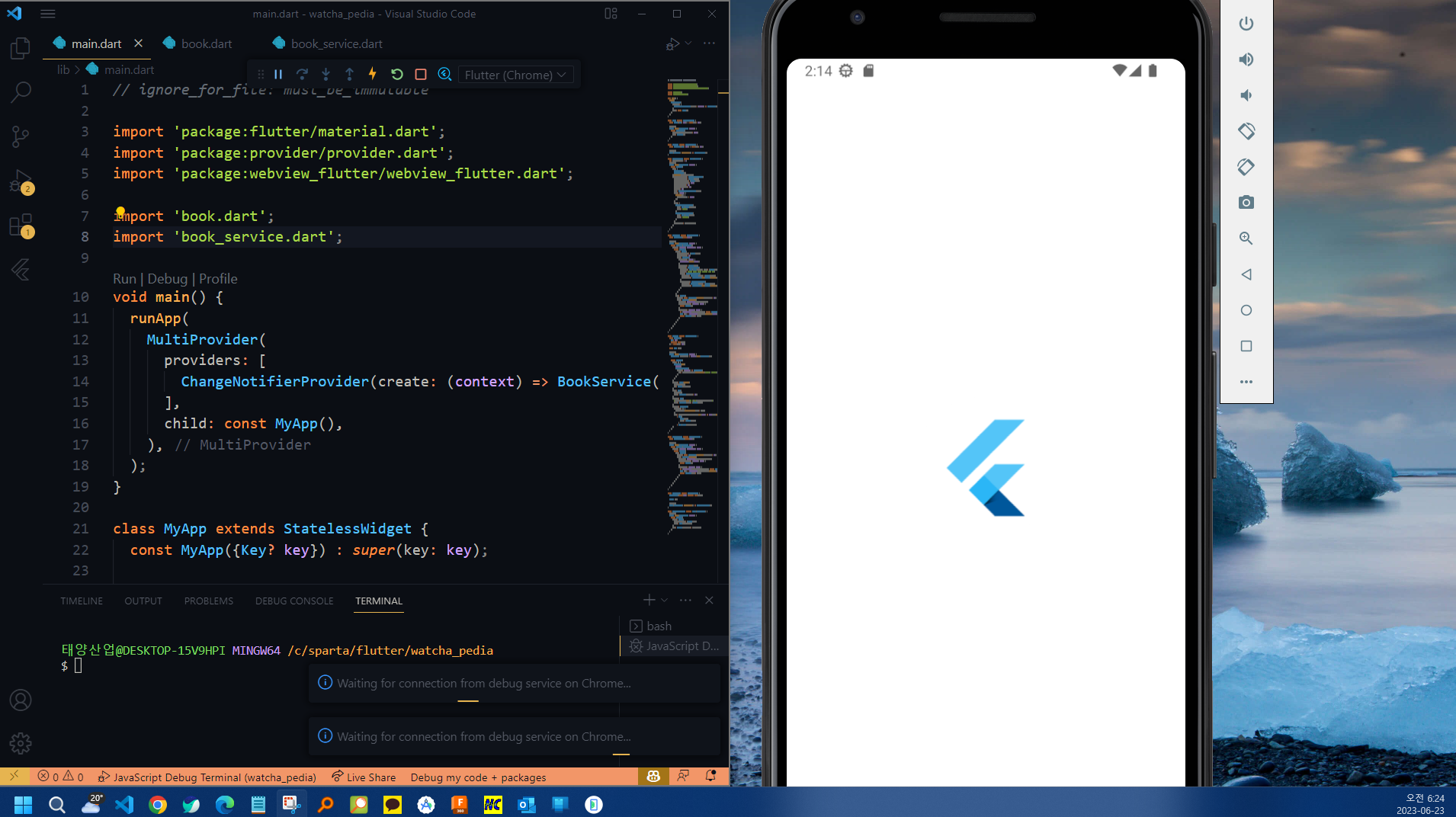Tap the emulator Home button
The height and width of the screenshot is (817, 1456).
point(1246,310)
